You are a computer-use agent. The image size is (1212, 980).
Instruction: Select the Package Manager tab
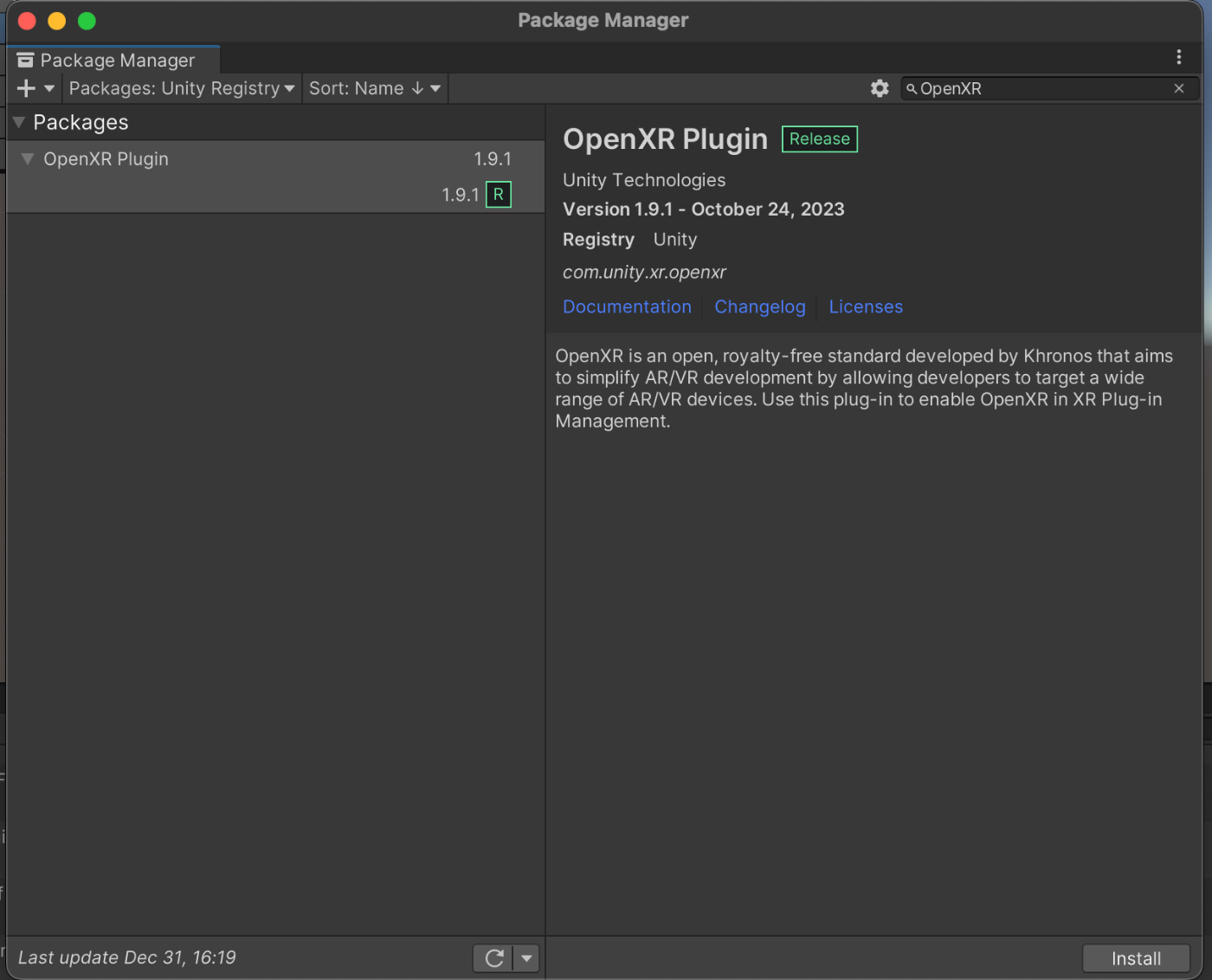(x=114, y=60)
